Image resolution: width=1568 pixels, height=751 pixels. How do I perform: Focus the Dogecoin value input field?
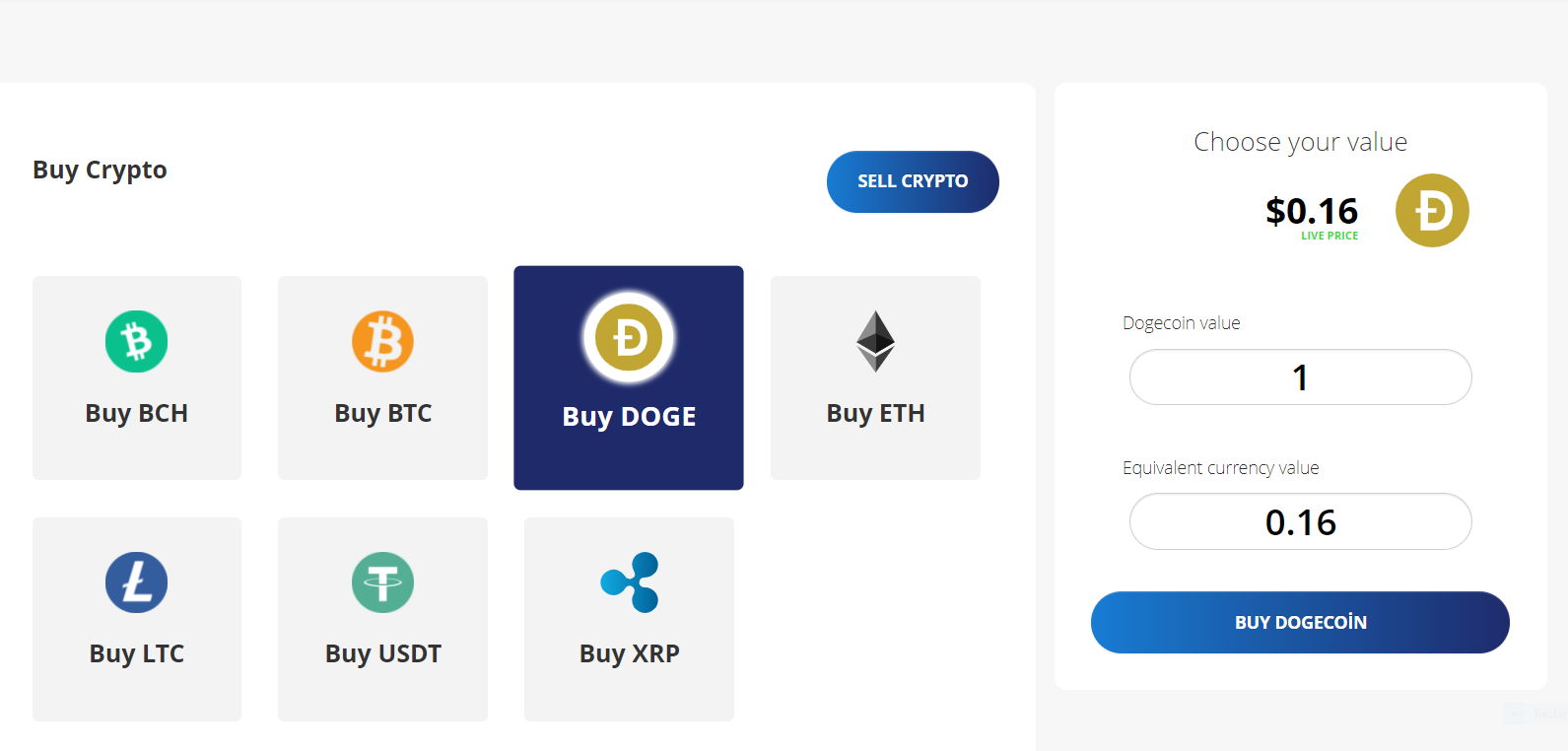pos(1300,377)
